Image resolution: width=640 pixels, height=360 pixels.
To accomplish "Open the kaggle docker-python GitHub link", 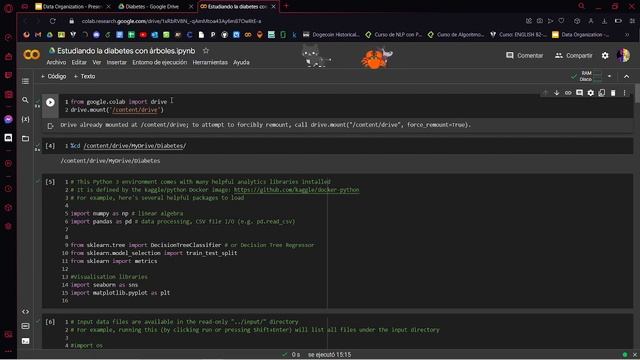I will pos(296,190).
